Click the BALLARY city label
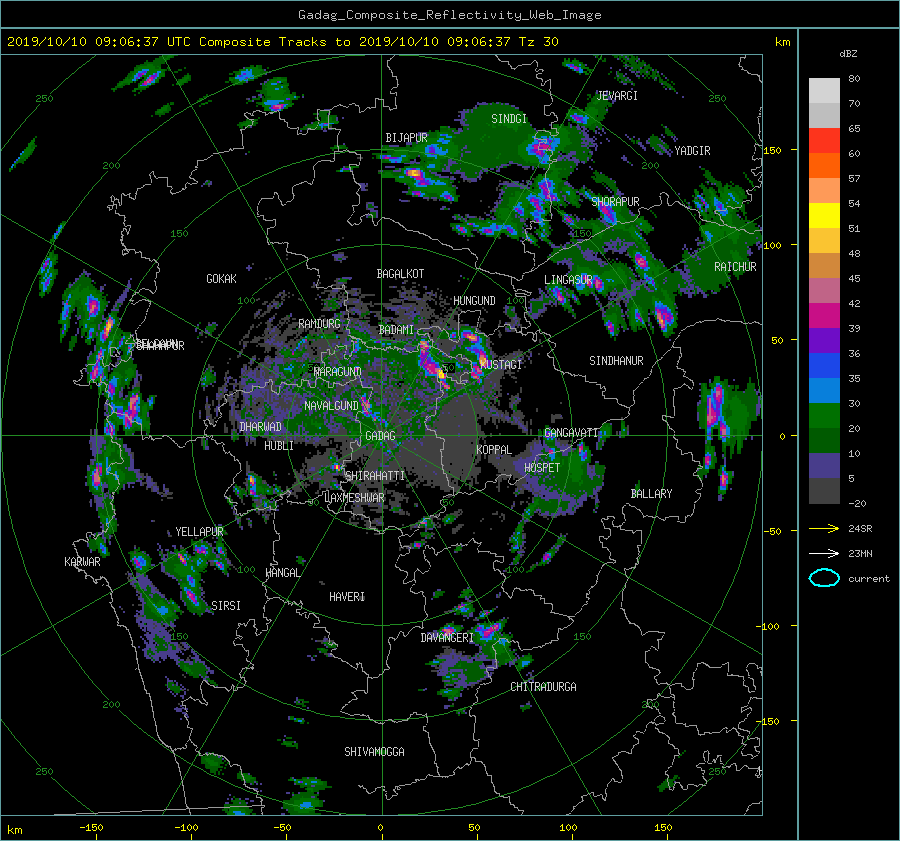This screenshot has height=841, width=900. point(651,494)
